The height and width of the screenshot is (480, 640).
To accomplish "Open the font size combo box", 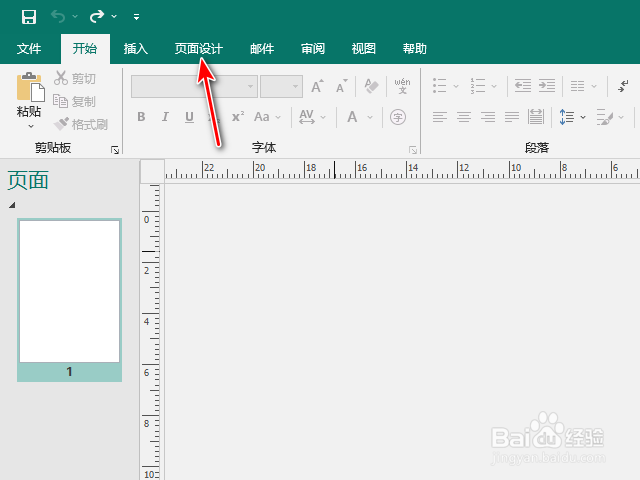I will tap(281, 86).
